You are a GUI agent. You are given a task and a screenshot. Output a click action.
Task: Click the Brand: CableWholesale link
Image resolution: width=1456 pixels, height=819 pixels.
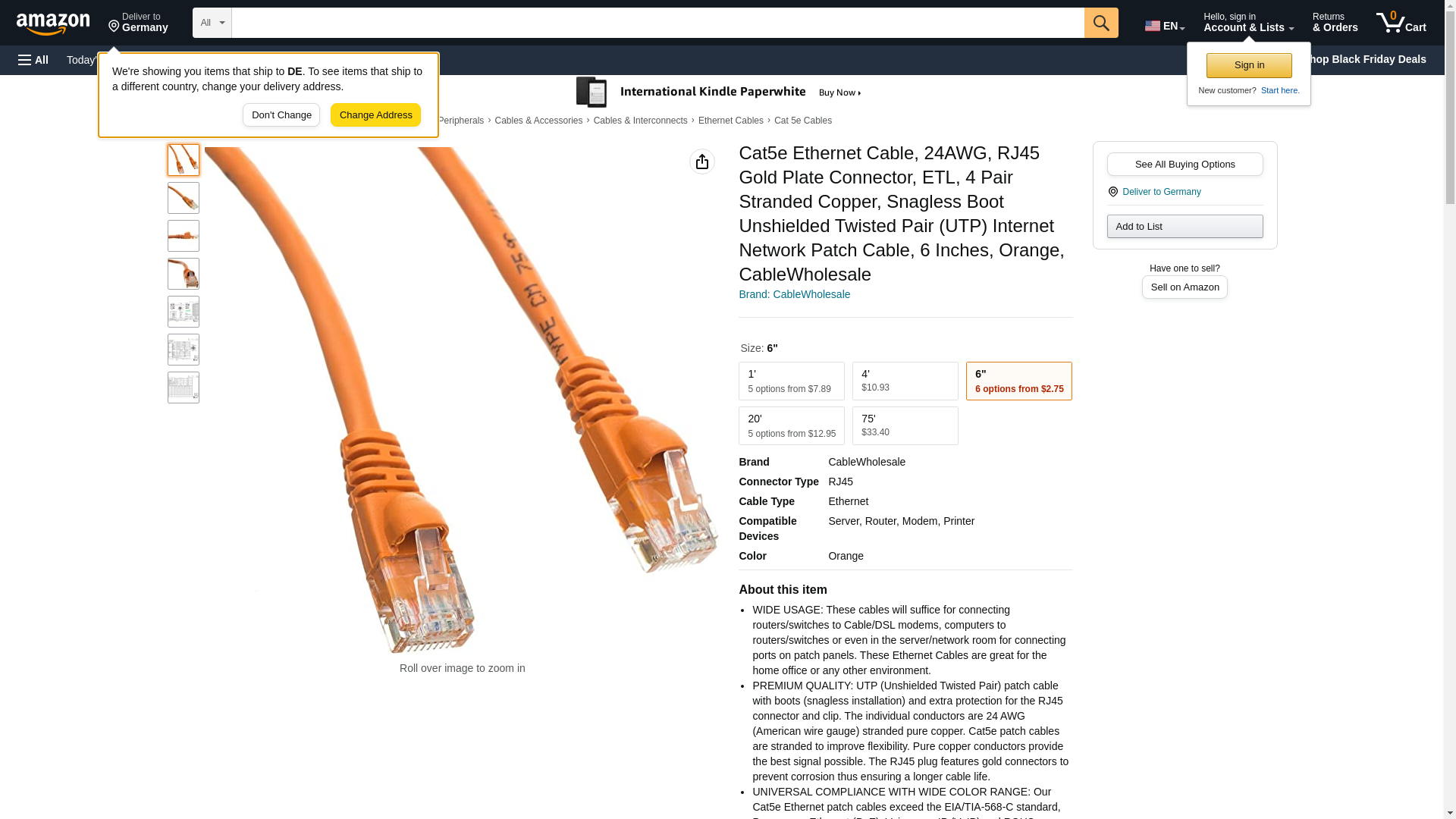click(x=794, y=295)
